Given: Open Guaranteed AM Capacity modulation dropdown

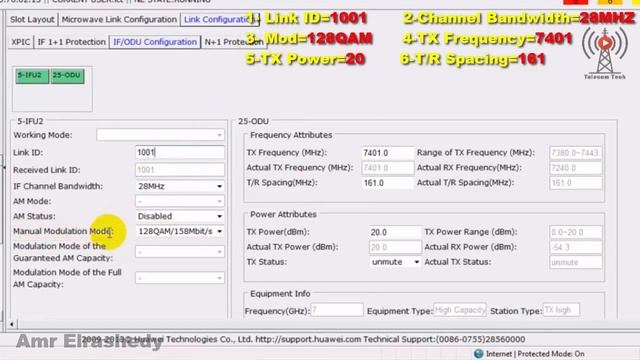Looking at the screenshot, I should coord(180,252).
